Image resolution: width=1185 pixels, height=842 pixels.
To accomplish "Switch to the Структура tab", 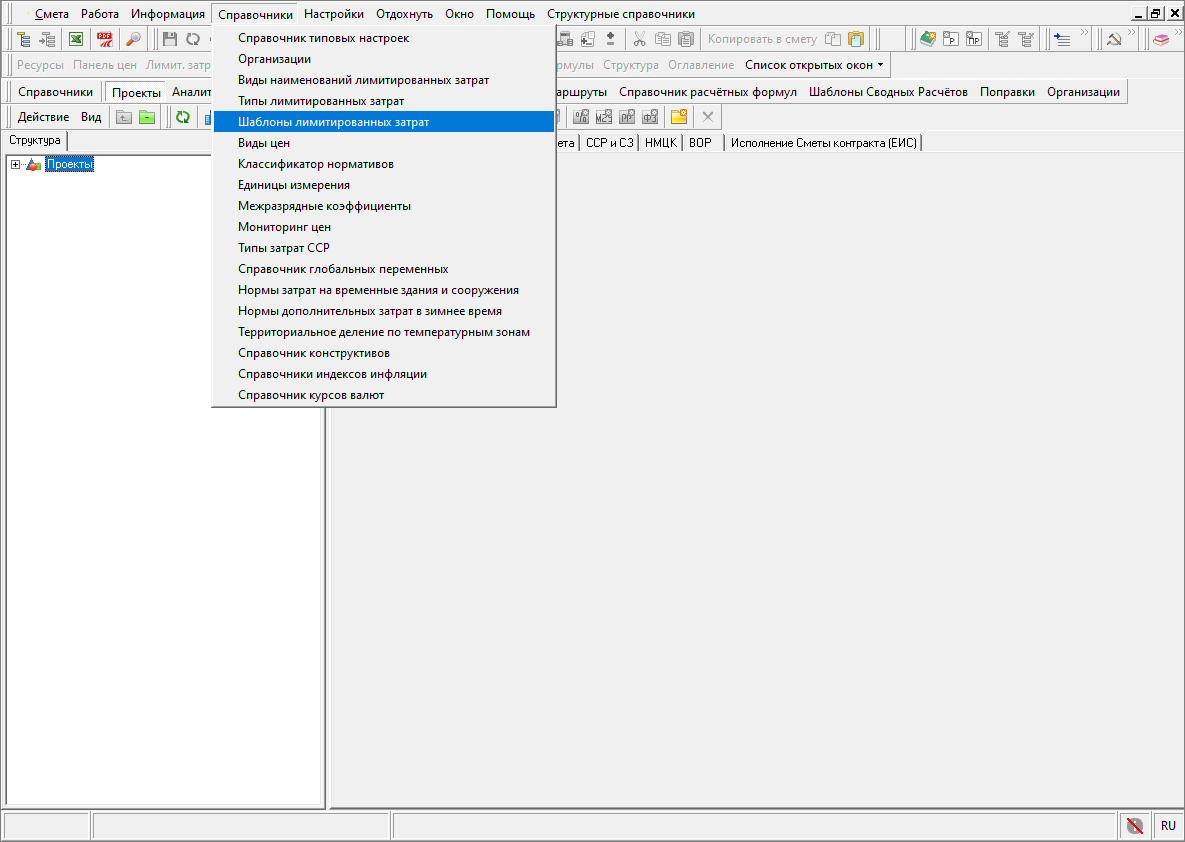I will pos(34,141).
